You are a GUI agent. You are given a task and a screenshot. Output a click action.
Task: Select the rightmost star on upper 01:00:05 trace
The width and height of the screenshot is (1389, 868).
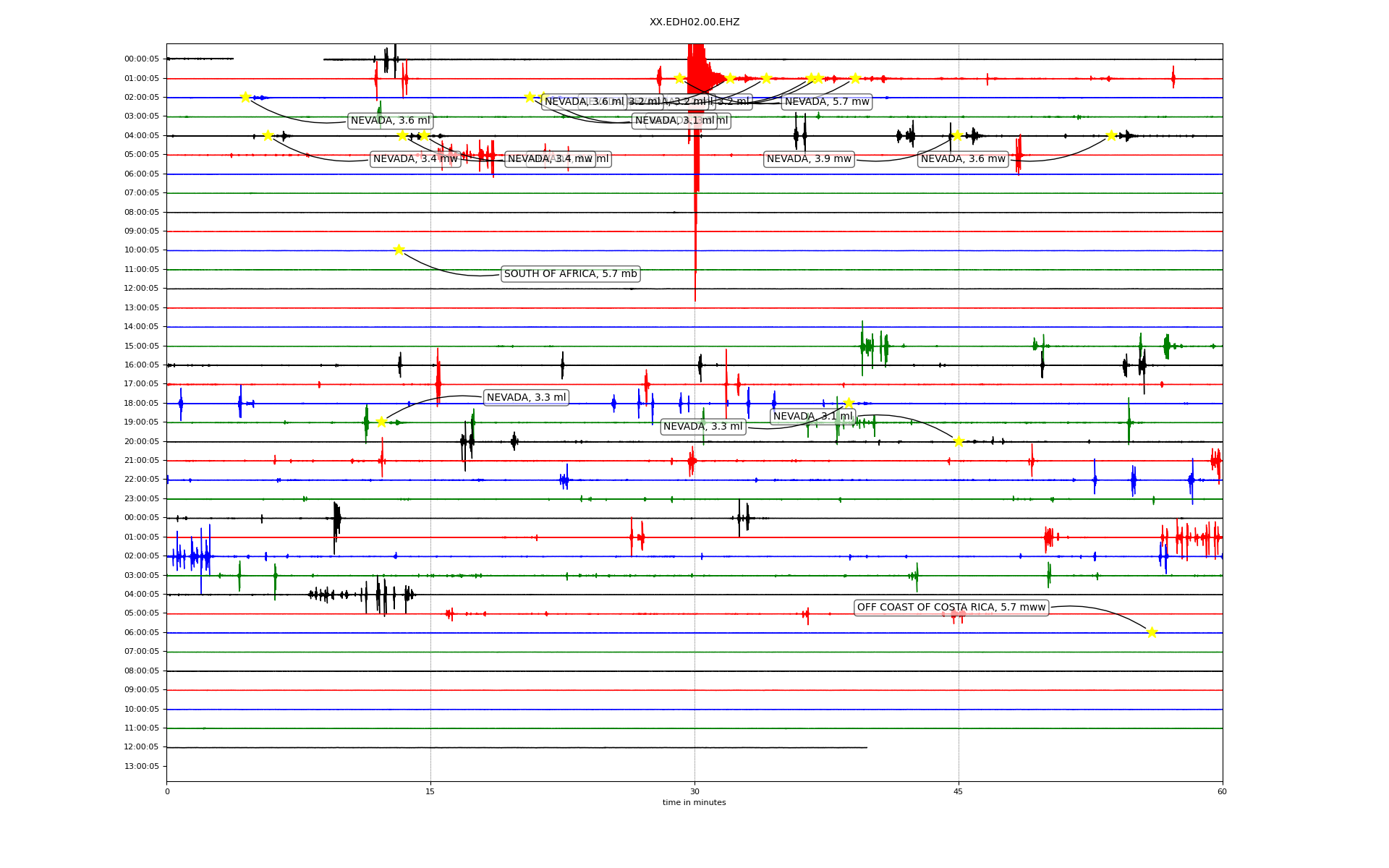(855, 79)
